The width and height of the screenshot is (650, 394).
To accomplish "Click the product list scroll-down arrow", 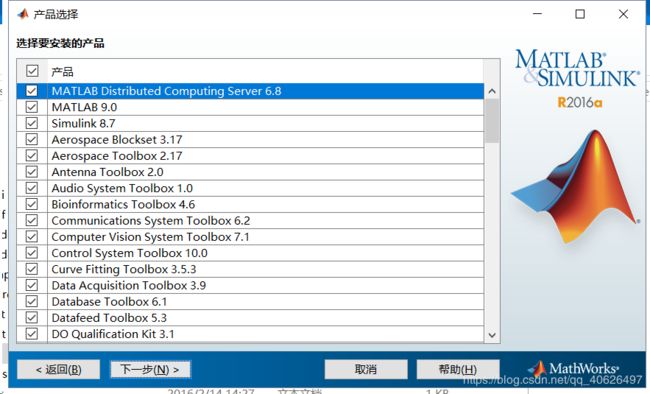I will pyautogui.click(x=492, y=335).
